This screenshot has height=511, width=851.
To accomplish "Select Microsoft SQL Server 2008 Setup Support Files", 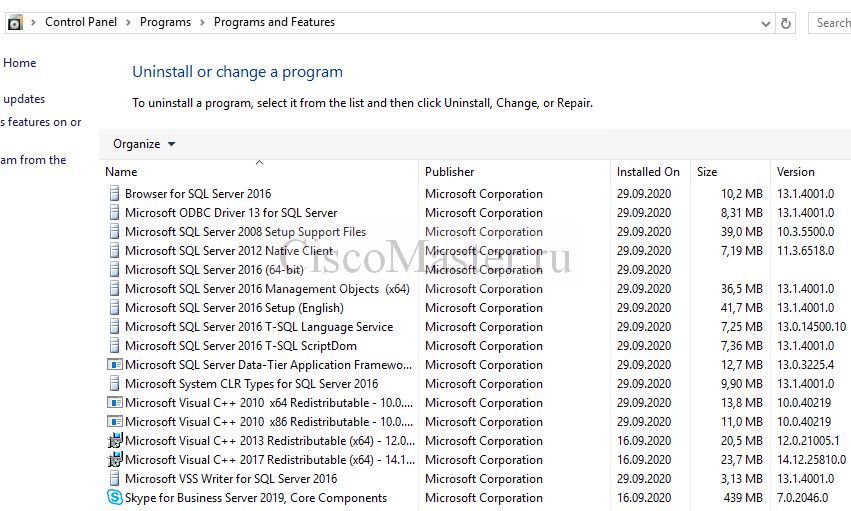I will (x=245, y=232).
